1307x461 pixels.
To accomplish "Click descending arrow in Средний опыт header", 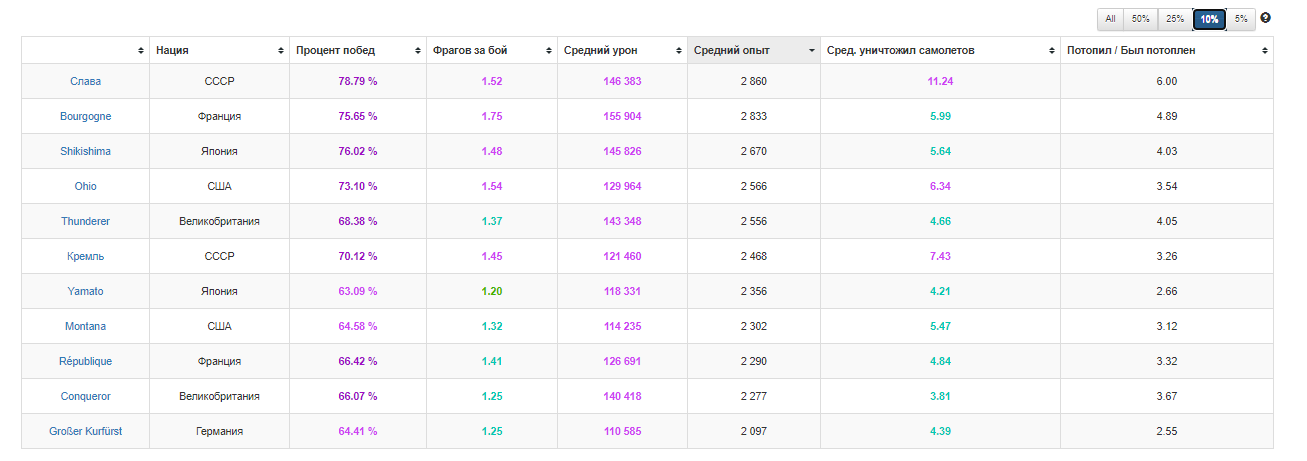I will coord(811,50).
